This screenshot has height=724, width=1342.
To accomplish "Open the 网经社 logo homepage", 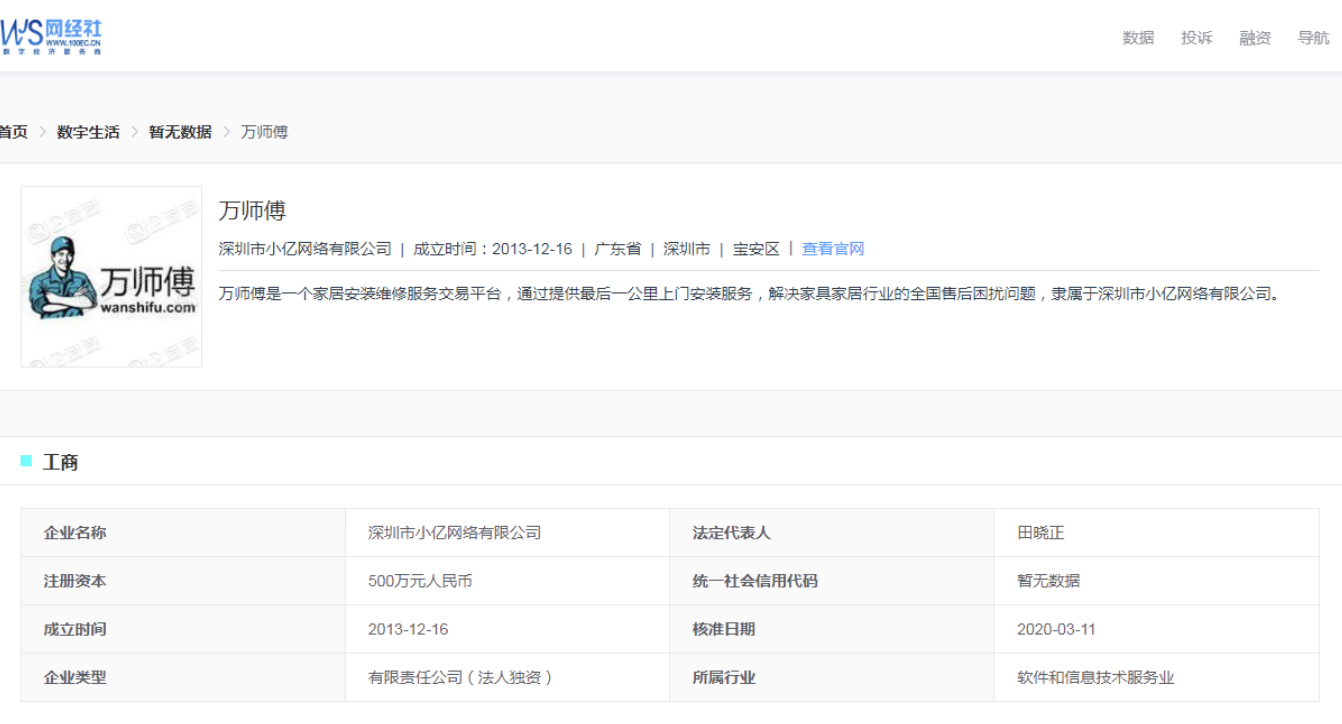I will tap(50, 37).
